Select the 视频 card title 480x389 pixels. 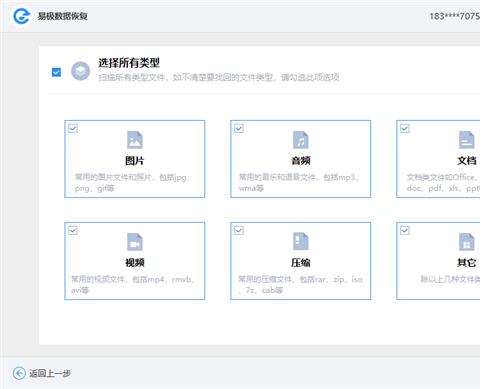[135, 263]
